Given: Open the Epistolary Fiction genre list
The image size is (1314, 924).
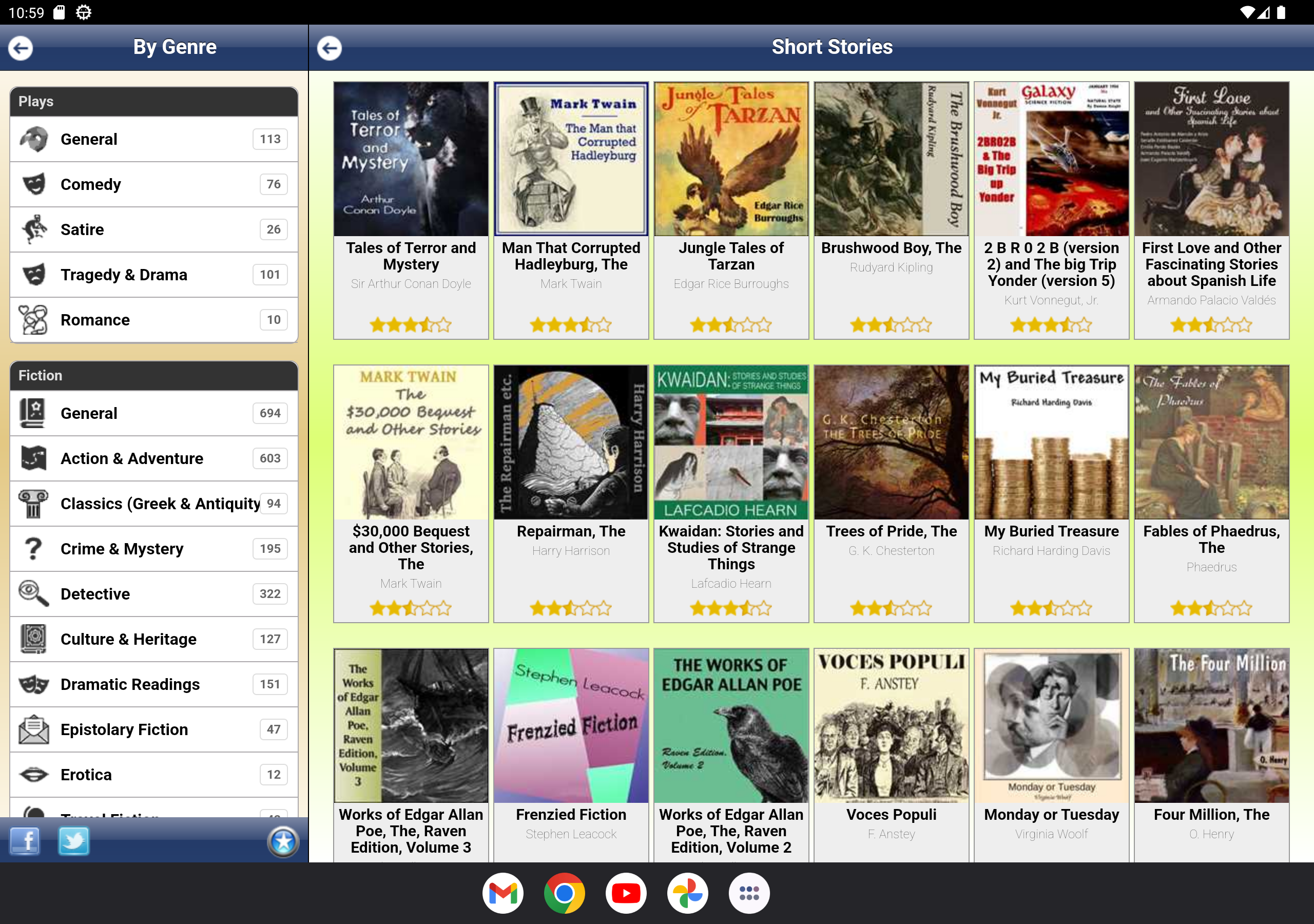Looking at the screenshot, I should click(x=154, y=729).
